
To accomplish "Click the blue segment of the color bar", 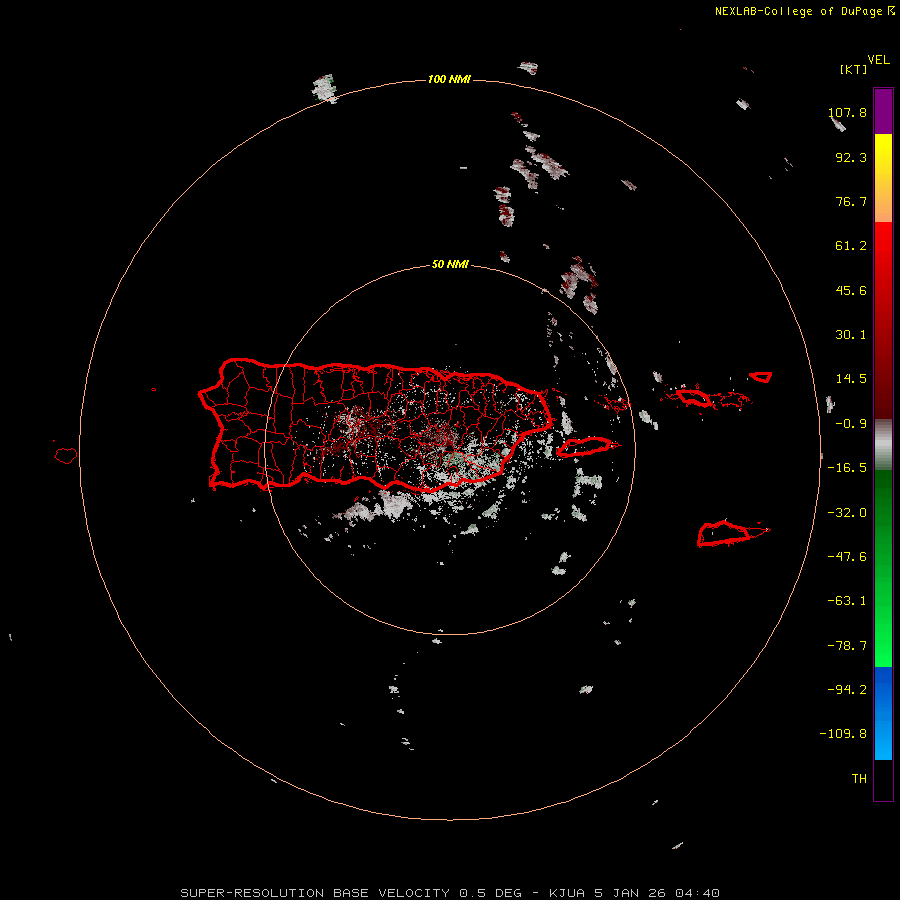I will [883, 713].
